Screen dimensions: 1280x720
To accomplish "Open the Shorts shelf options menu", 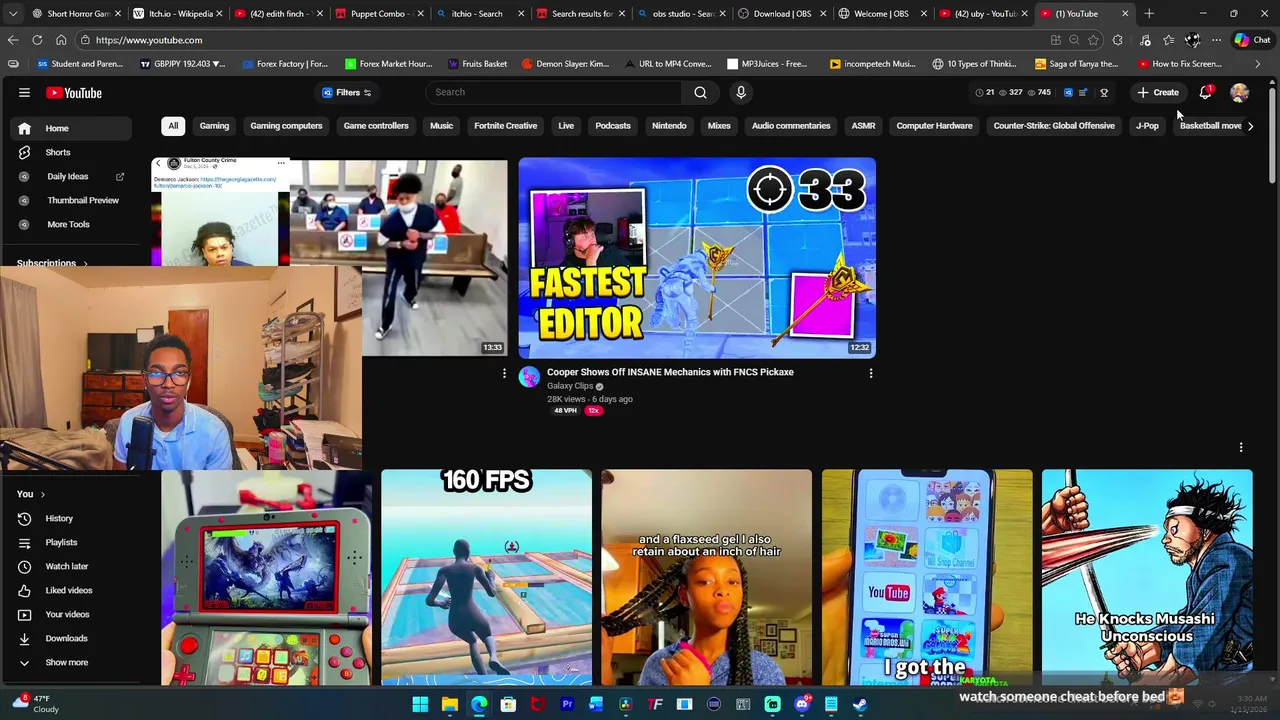I will [x=1241, y=447].
